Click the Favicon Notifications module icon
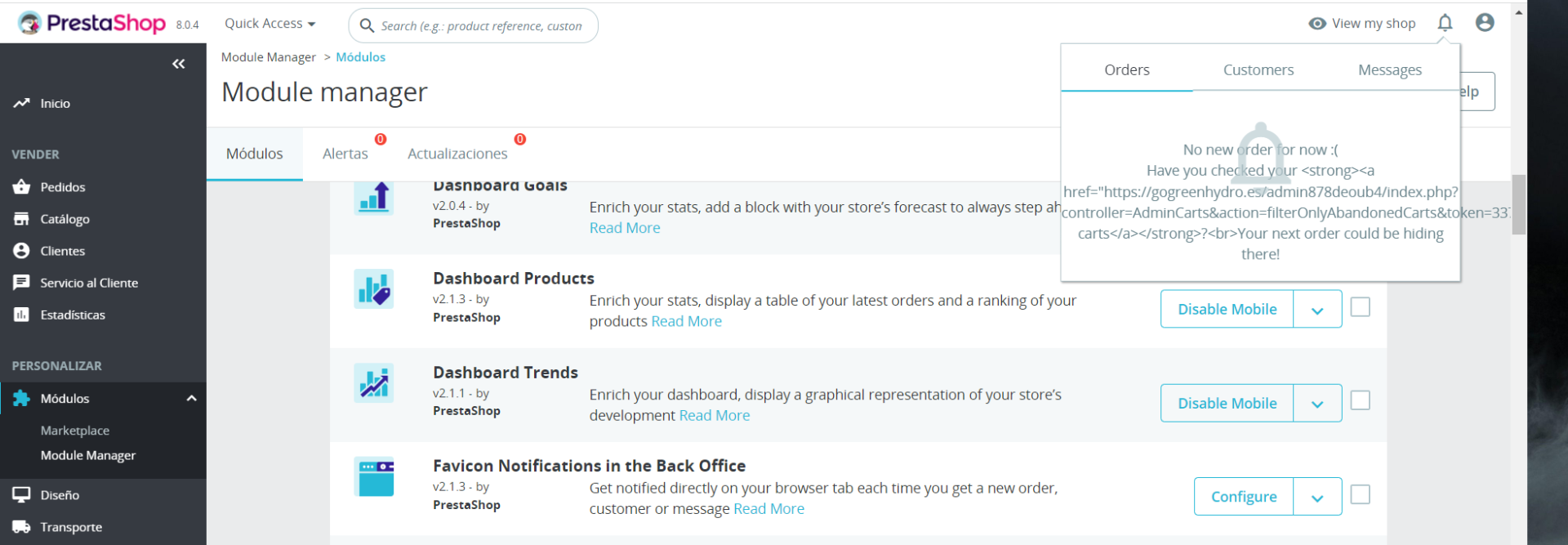1568x545 pixels. (x=374, y=476)
